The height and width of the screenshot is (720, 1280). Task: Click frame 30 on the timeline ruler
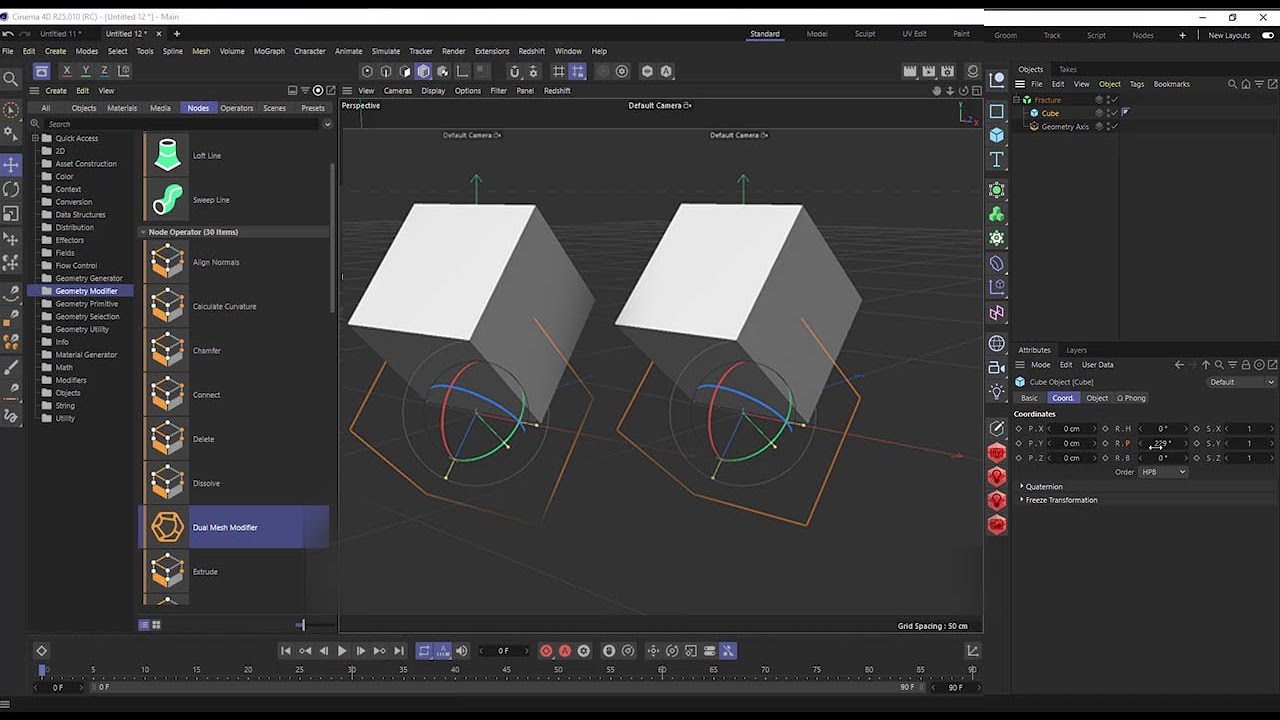(x=351, y=670)
